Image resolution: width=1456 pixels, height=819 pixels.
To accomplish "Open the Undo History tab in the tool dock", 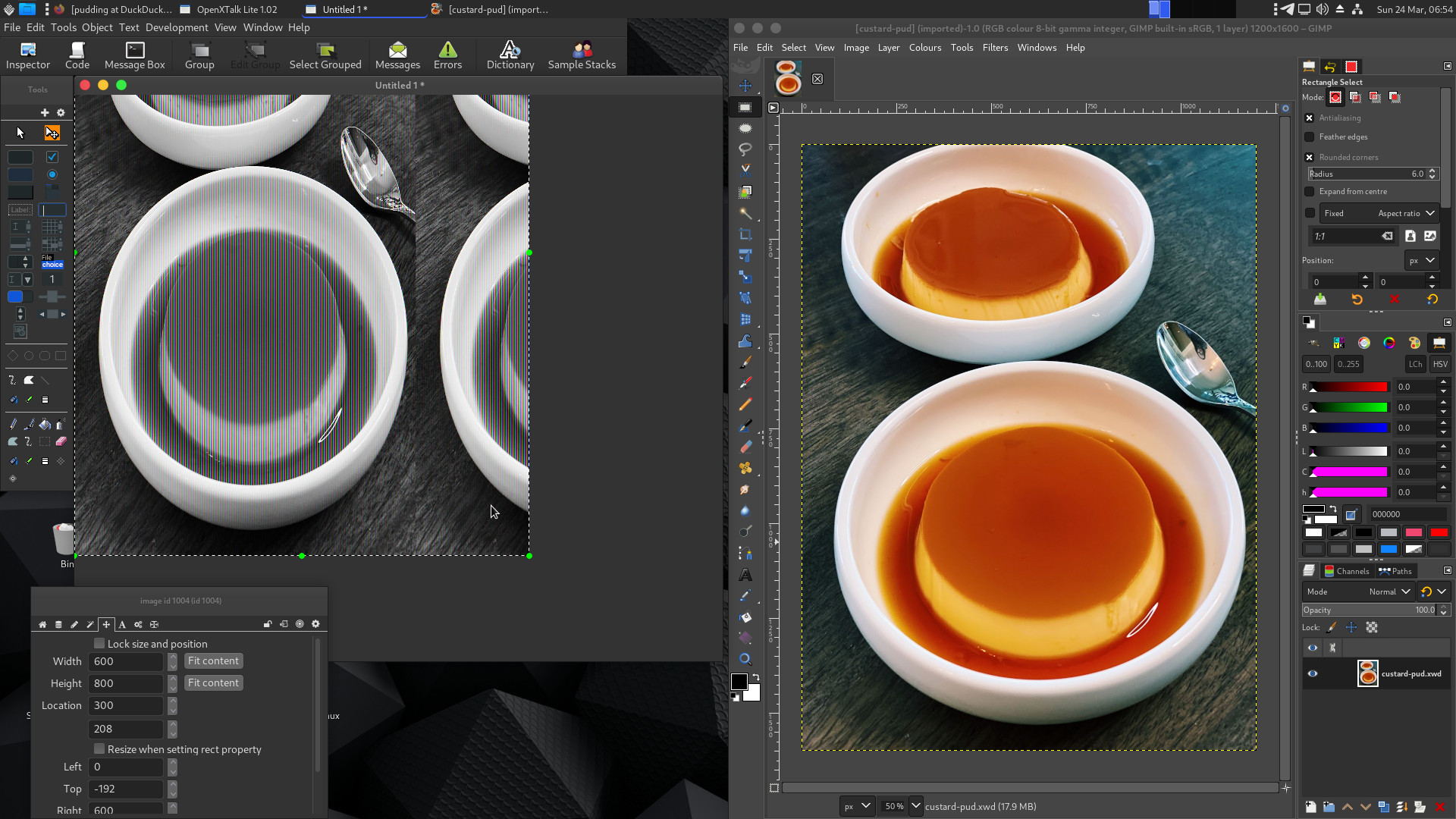I will [x=1329, y=67].
